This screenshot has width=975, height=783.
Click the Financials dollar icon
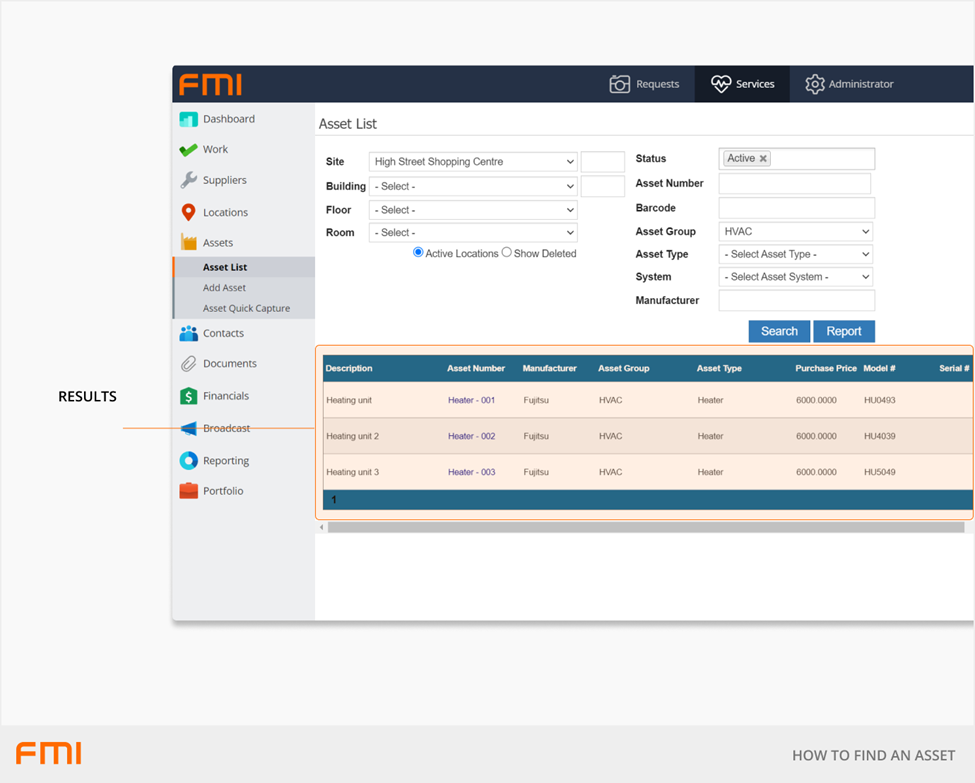(188, 396)
